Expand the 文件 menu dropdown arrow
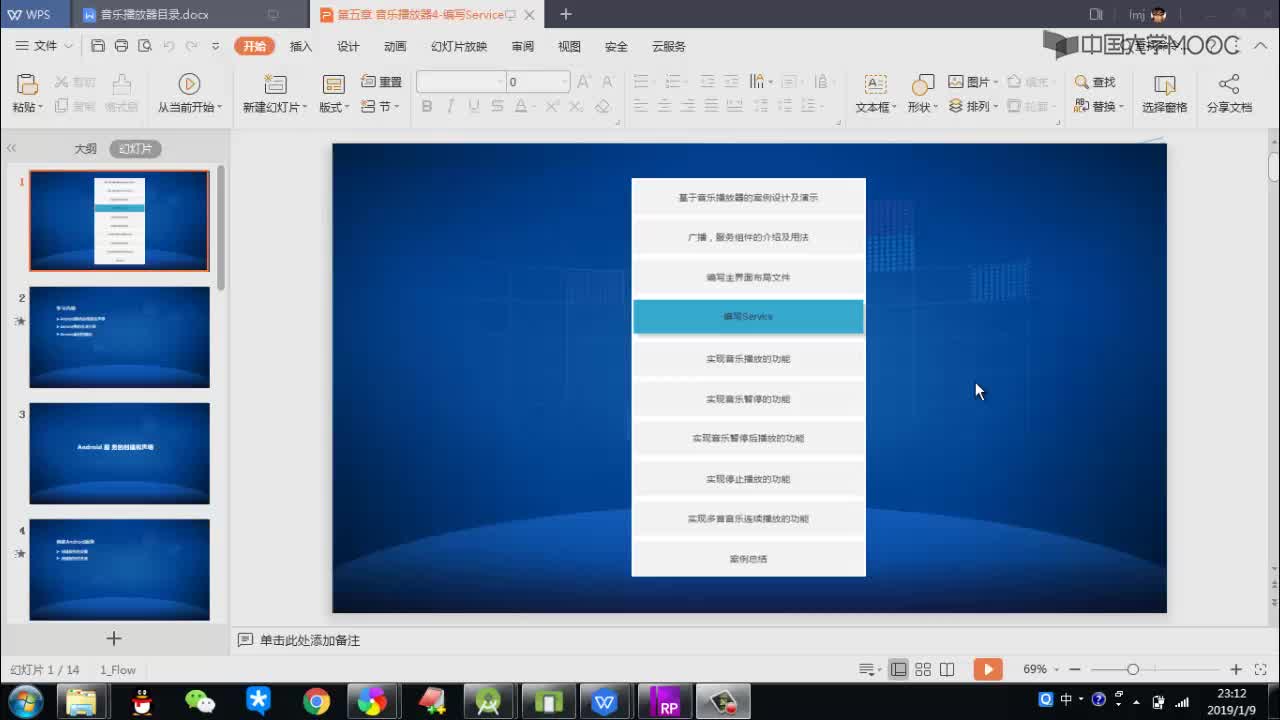Screen dimensions: 1280x720 click(68, 46)
